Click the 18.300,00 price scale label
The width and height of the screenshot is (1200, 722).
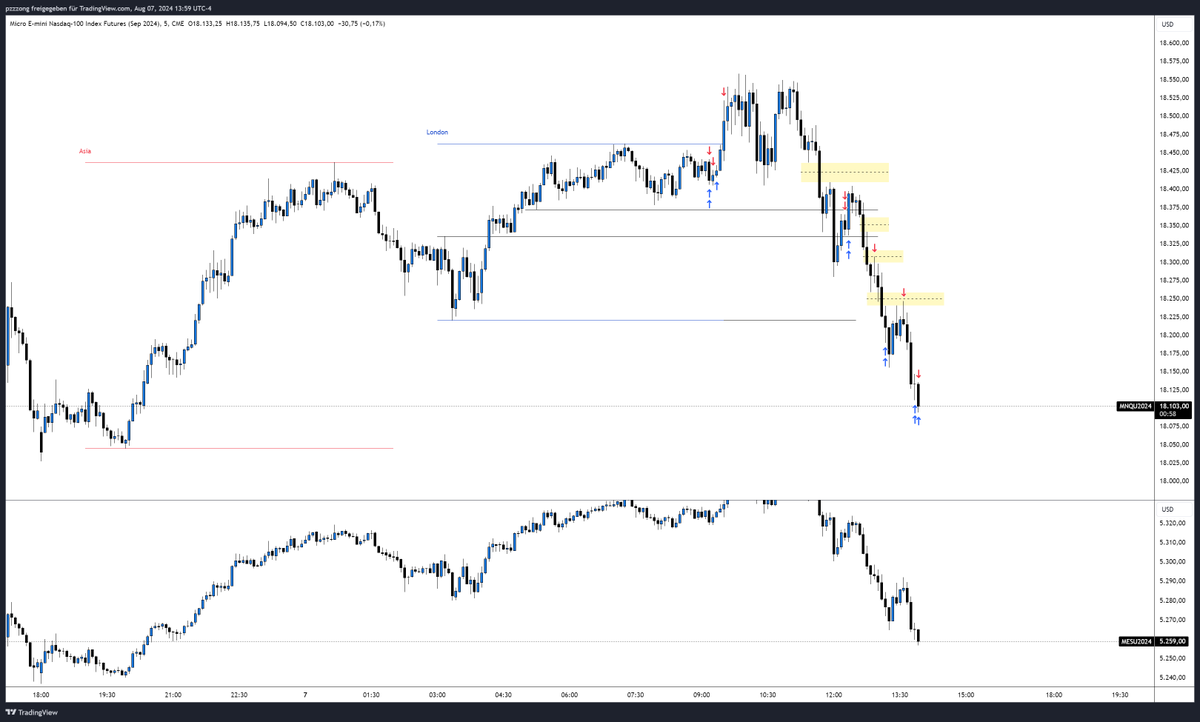pyautogui.click(x=1175, y=261)
